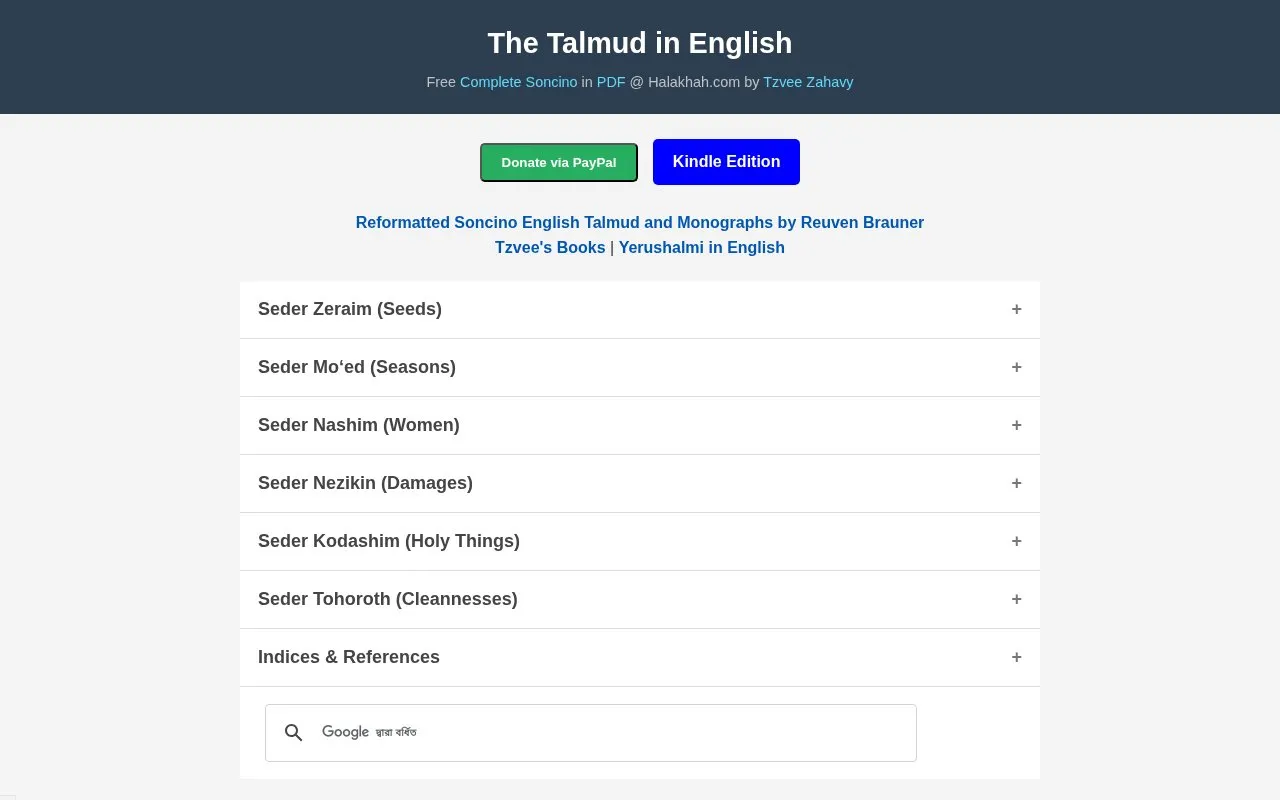Open Yerushalmi in English link
The height and width of the screenshot is (800, 1280).
(x=702, y=247)
